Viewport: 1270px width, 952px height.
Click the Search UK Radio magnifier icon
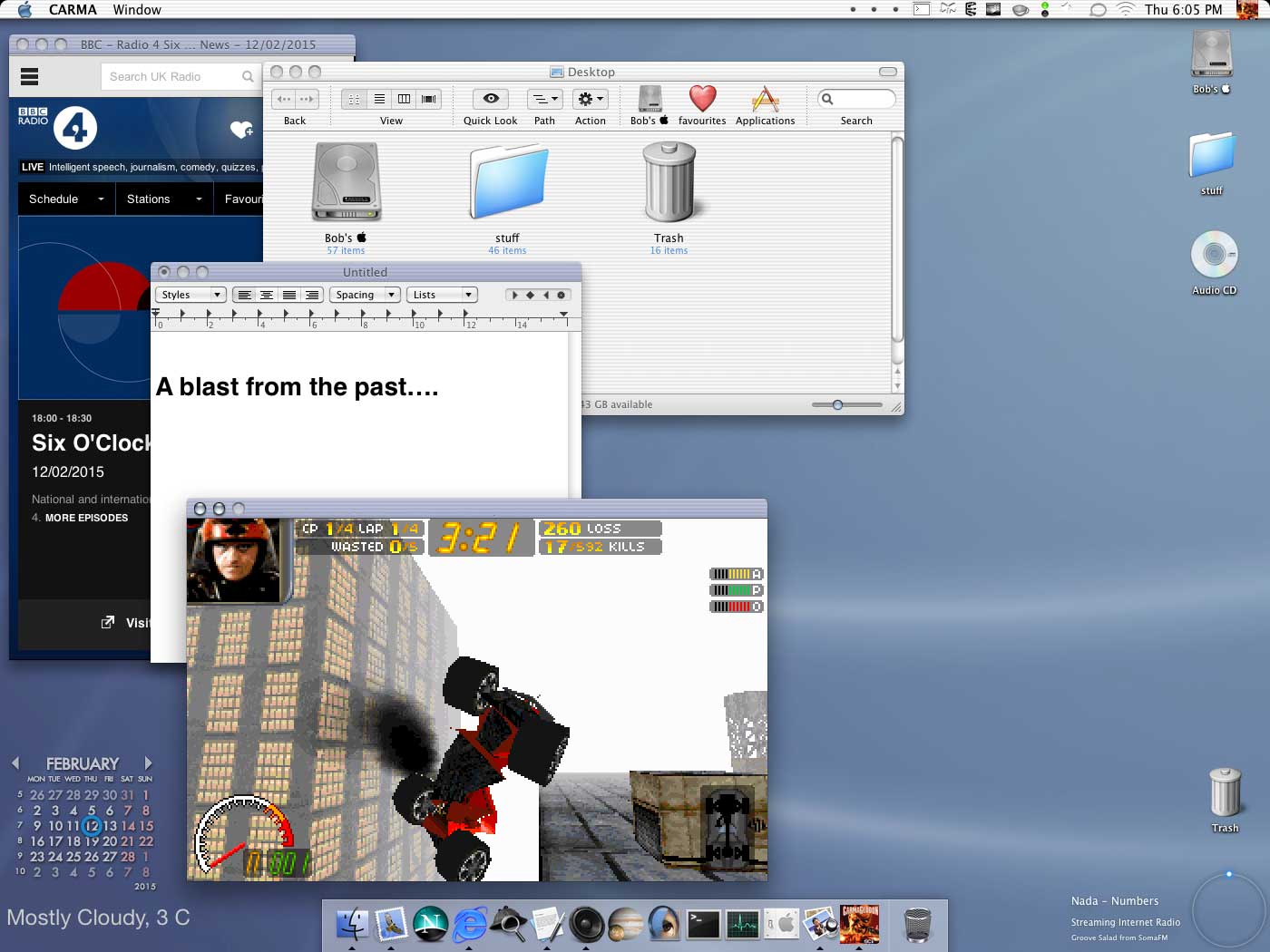[248, 77]
